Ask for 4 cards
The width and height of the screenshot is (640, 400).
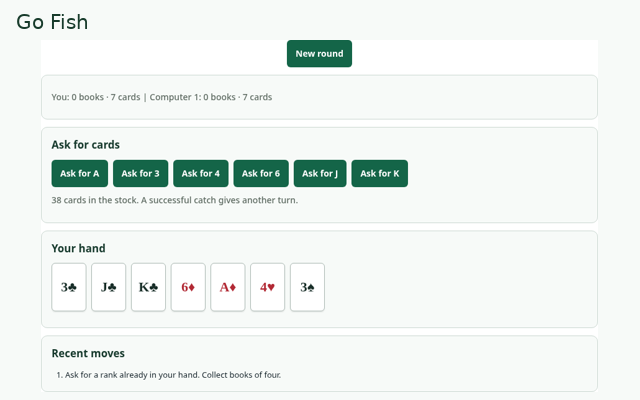pyautogui.click(x=201, y=173)
